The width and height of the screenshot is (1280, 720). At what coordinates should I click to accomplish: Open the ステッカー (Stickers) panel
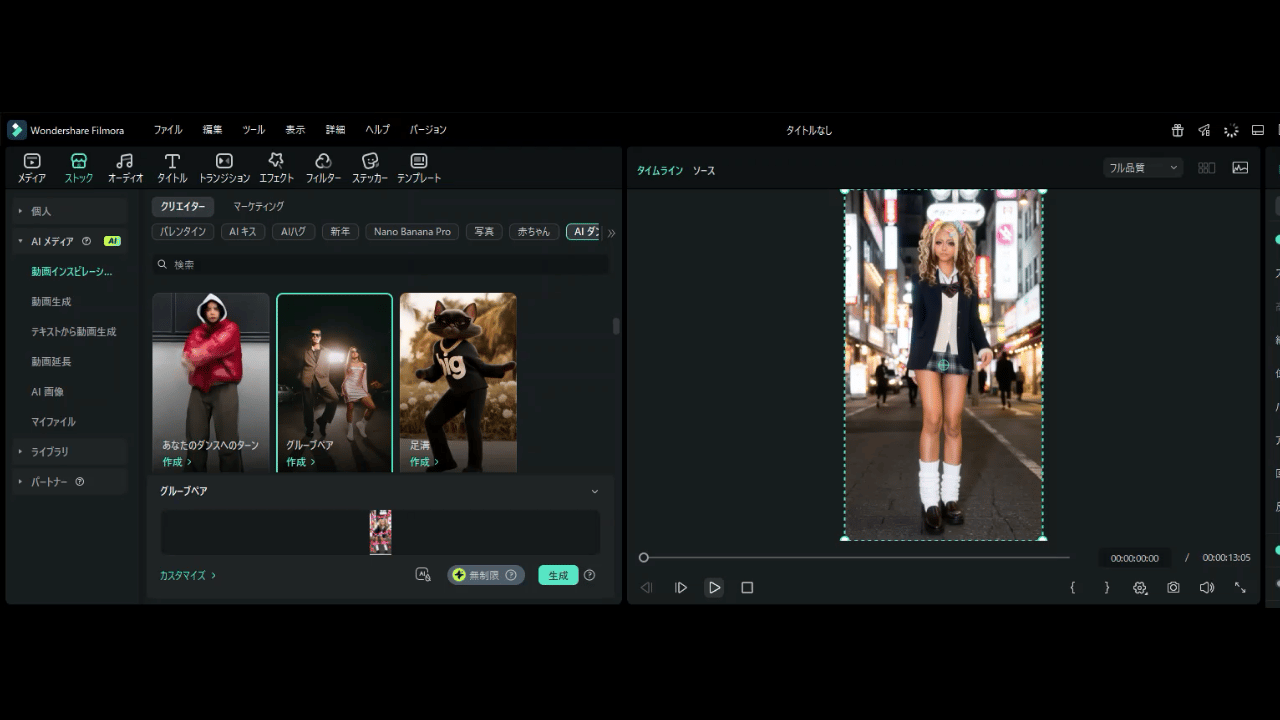[370, 167]
